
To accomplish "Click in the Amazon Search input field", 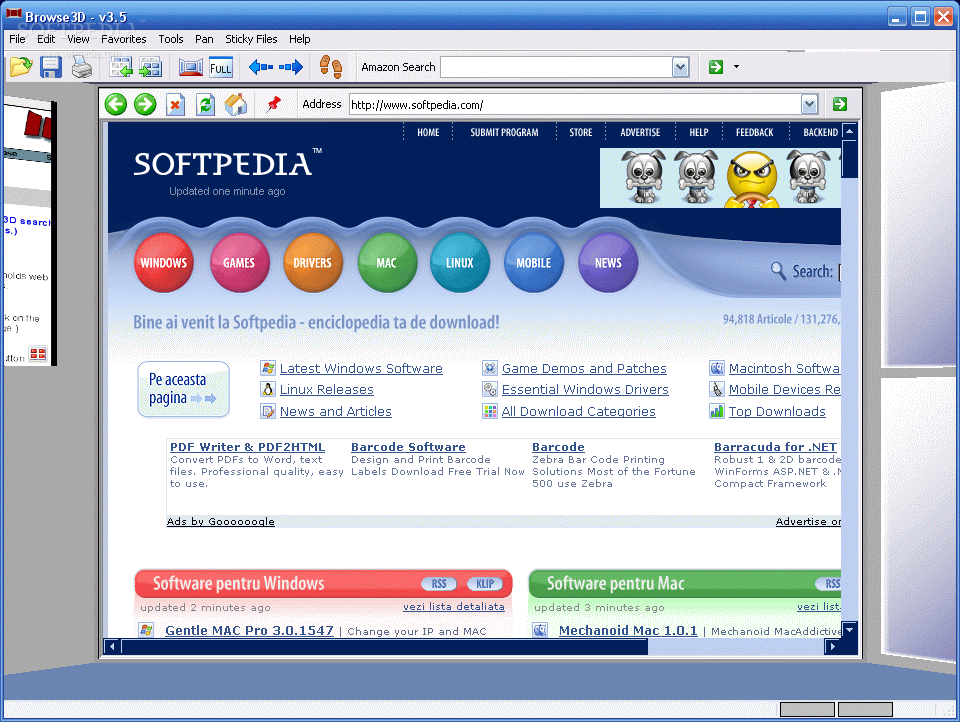I will 557,67.
